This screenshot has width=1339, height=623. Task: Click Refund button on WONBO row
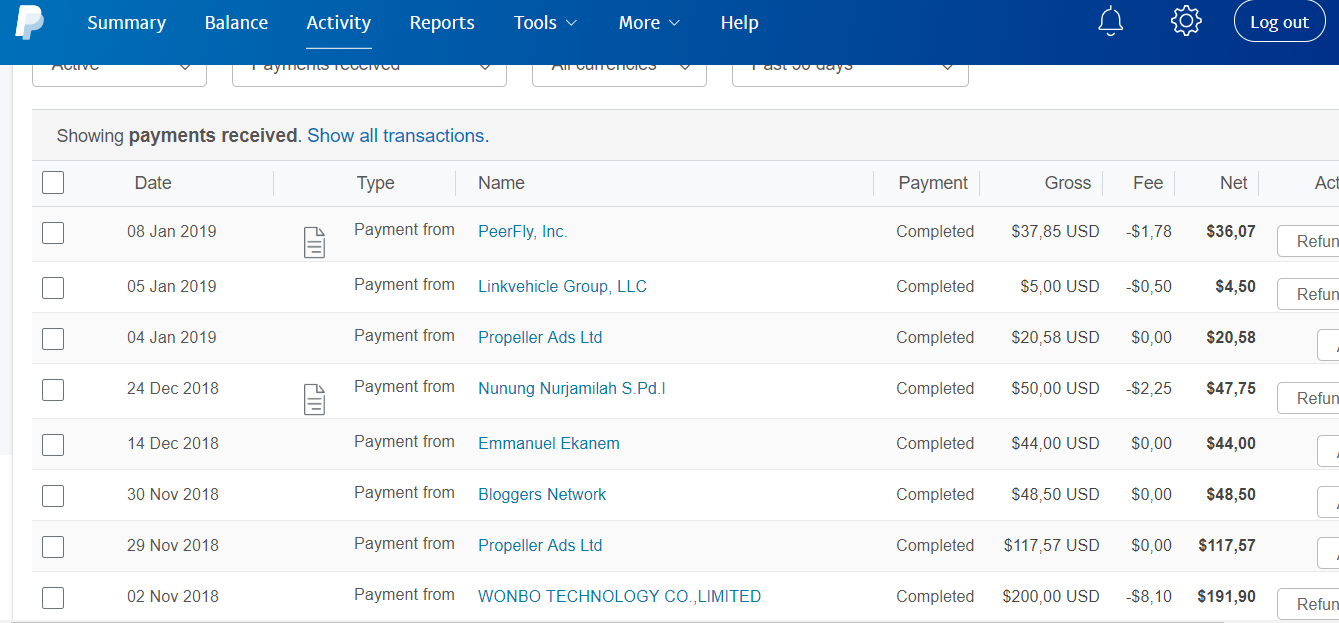click(x=1309, y=604)
